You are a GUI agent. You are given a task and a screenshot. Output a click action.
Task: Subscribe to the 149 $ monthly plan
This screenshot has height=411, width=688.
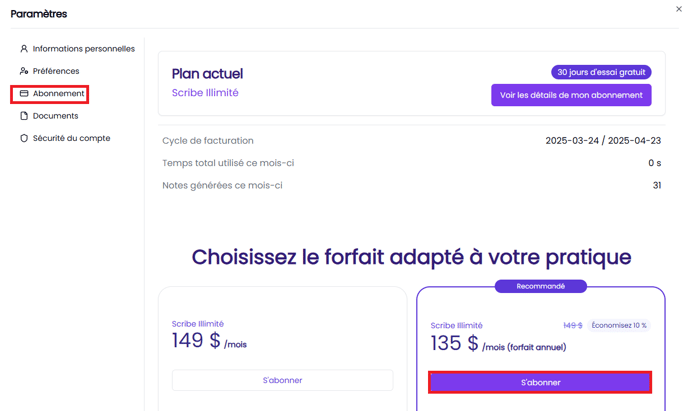[282, 380]
